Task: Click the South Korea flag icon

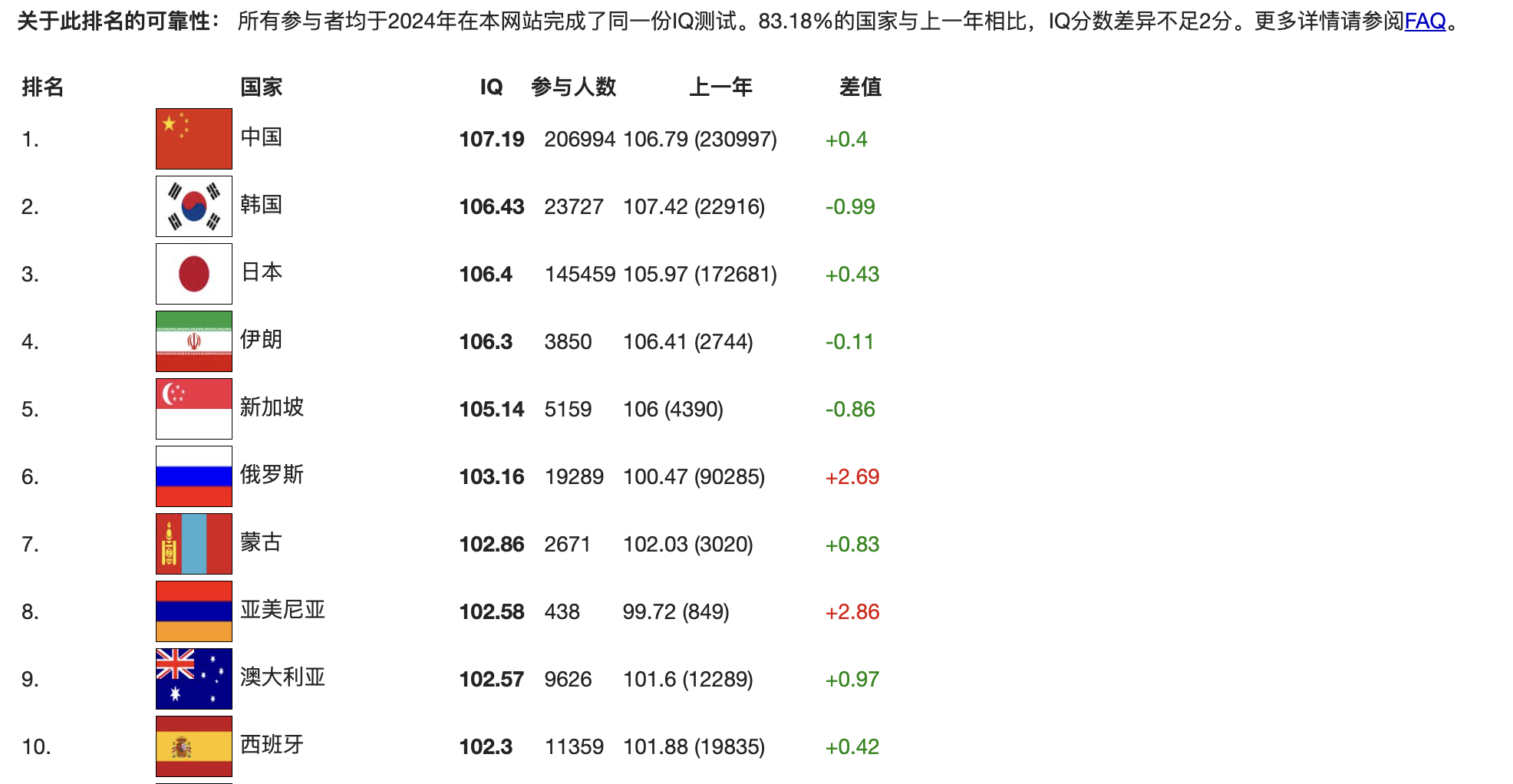Action: pyautogui.click(x=193, y=206)
